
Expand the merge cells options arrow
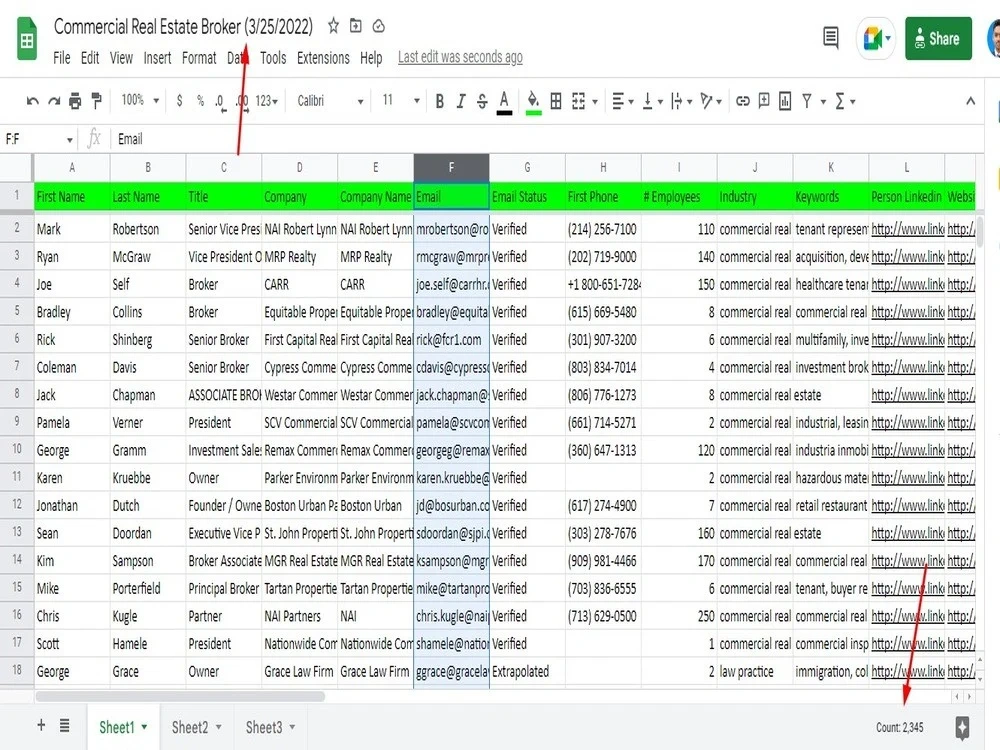[595, 101]
